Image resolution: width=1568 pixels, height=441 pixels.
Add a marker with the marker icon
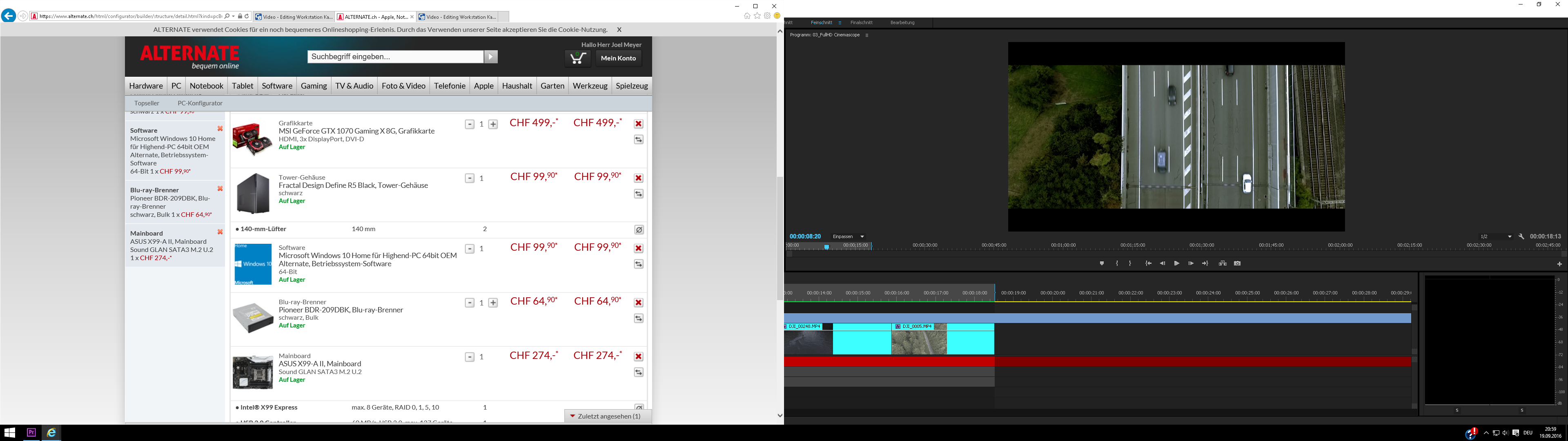pos(1101,264)
